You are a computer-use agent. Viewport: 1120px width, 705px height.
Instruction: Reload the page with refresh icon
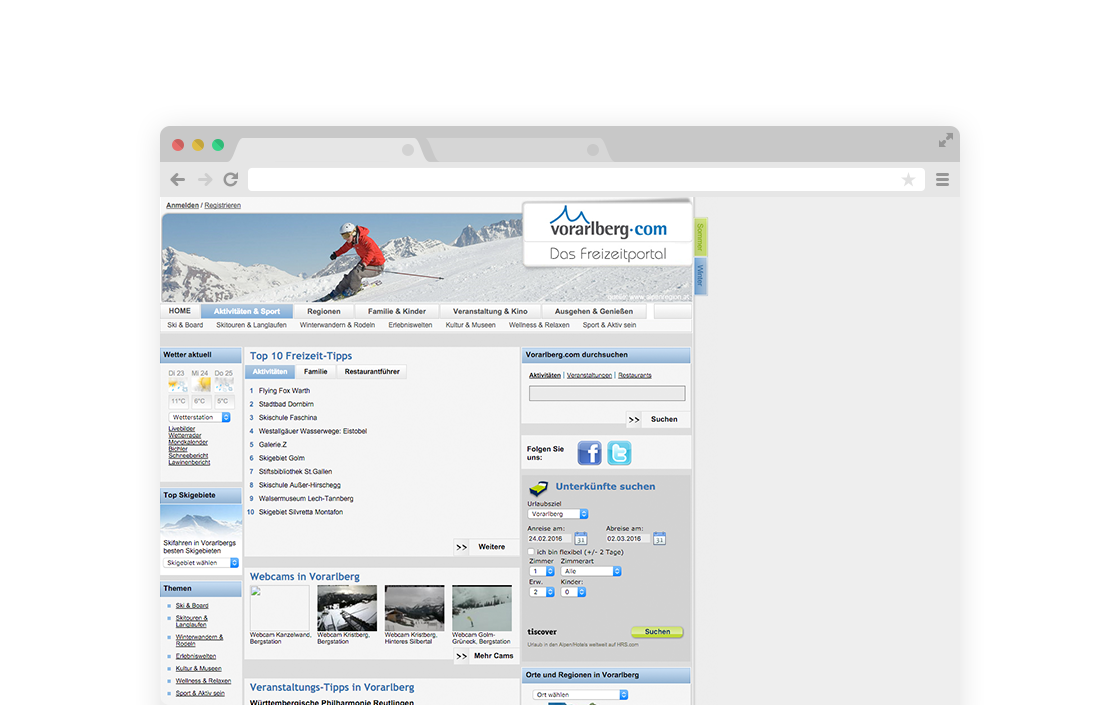click(231, 179)
